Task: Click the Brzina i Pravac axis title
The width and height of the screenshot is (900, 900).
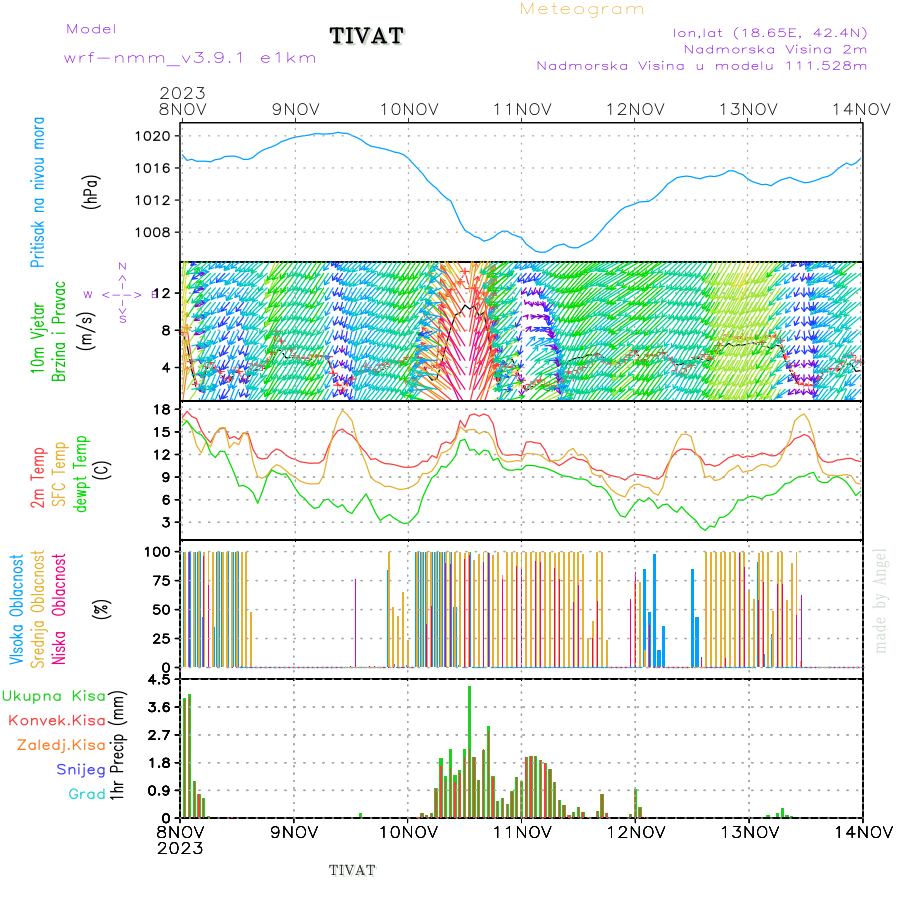Action: click(x=59, y=332)
